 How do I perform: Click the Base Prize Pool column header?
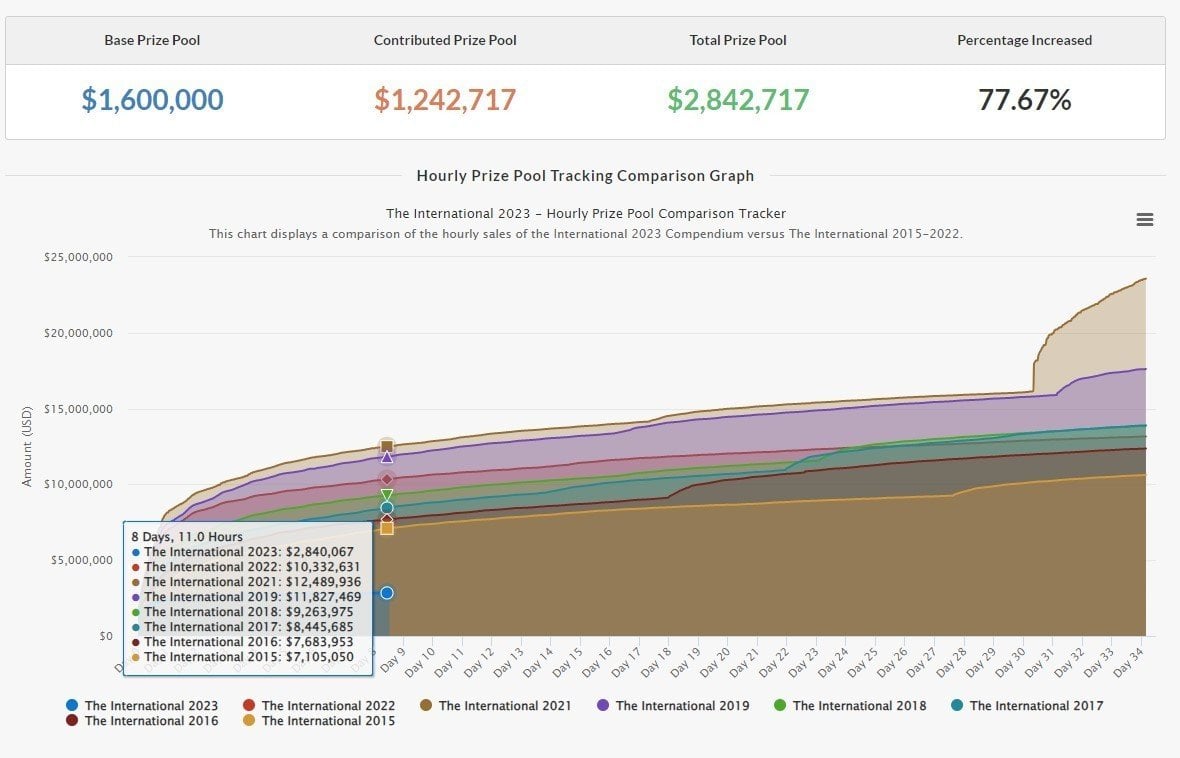tap(152, 40)
